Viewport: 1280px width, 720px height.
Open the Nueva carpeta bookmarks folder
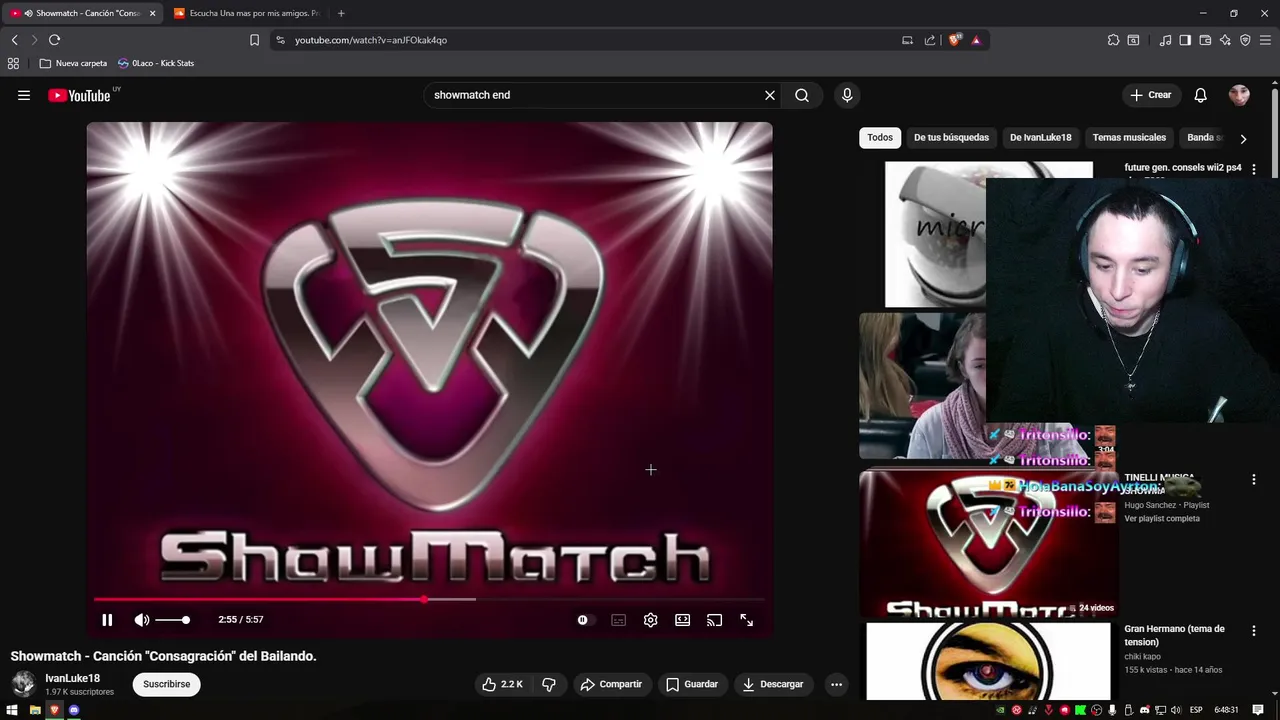tap(73, 63)
